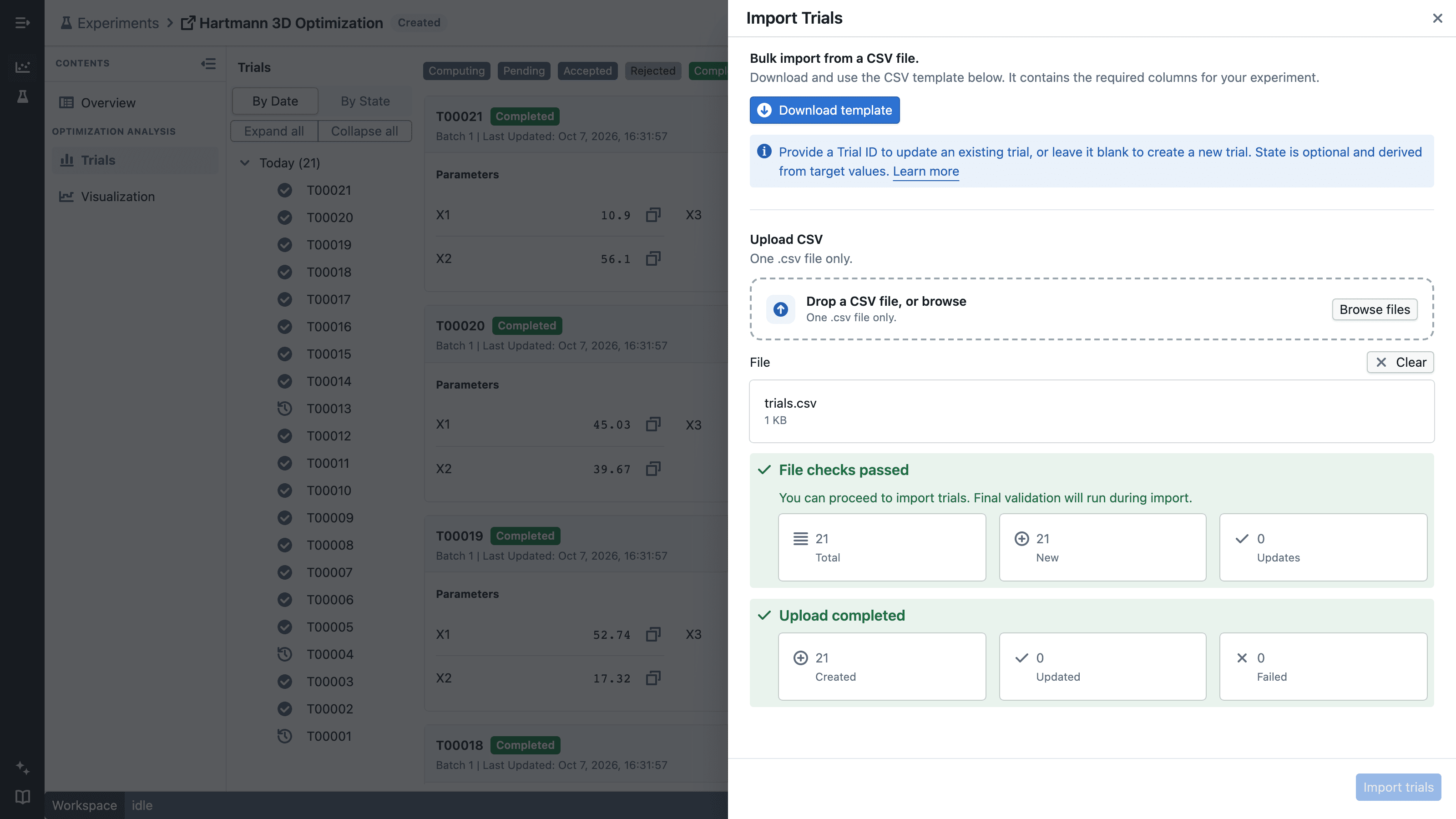Select trial T00004 in the list
The height and width of the screenshot is (819, 1456).
tap(330, 655)
